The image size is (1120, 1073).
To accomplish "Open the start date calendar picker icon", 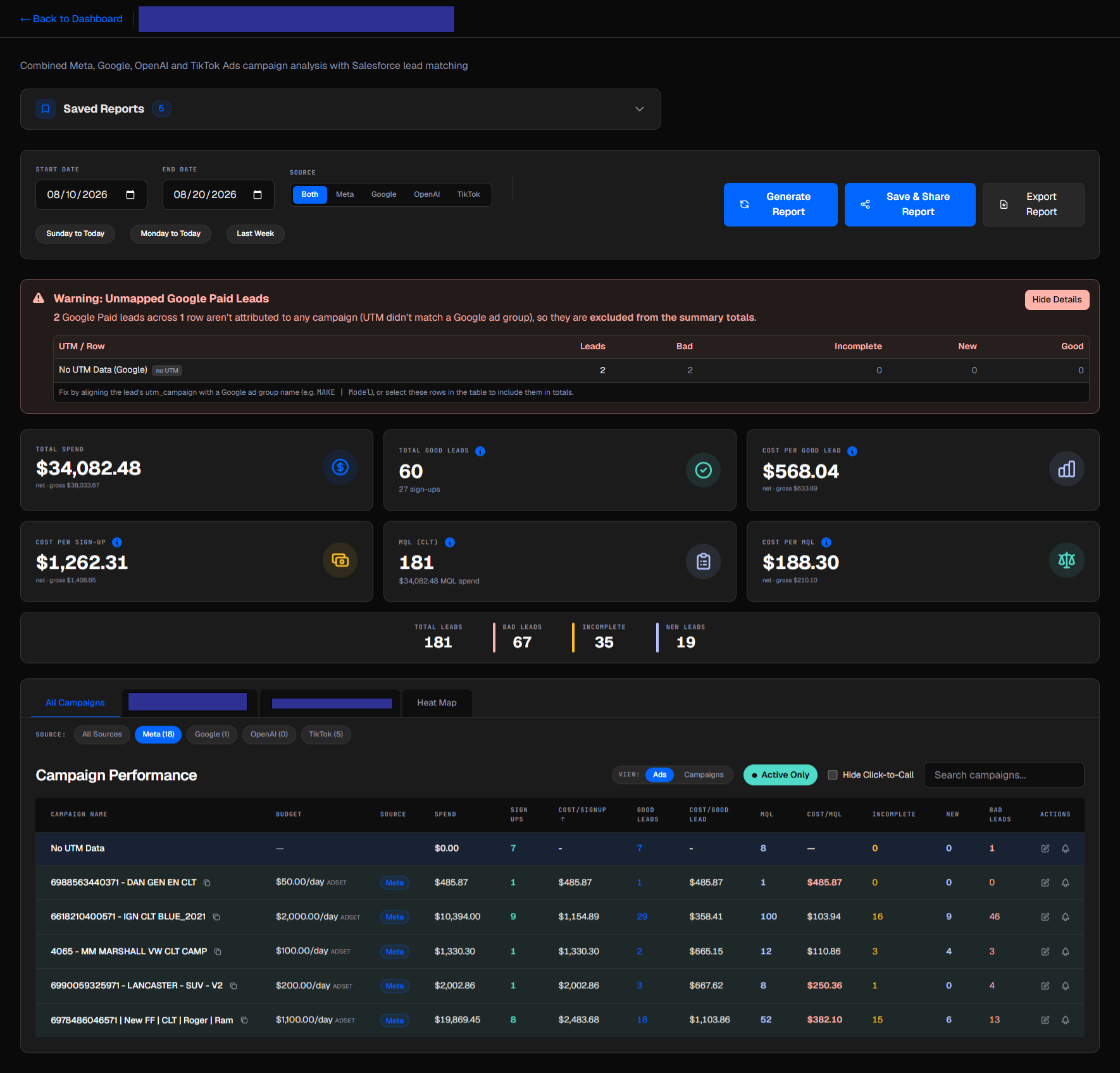I will [x=130, y=195].
